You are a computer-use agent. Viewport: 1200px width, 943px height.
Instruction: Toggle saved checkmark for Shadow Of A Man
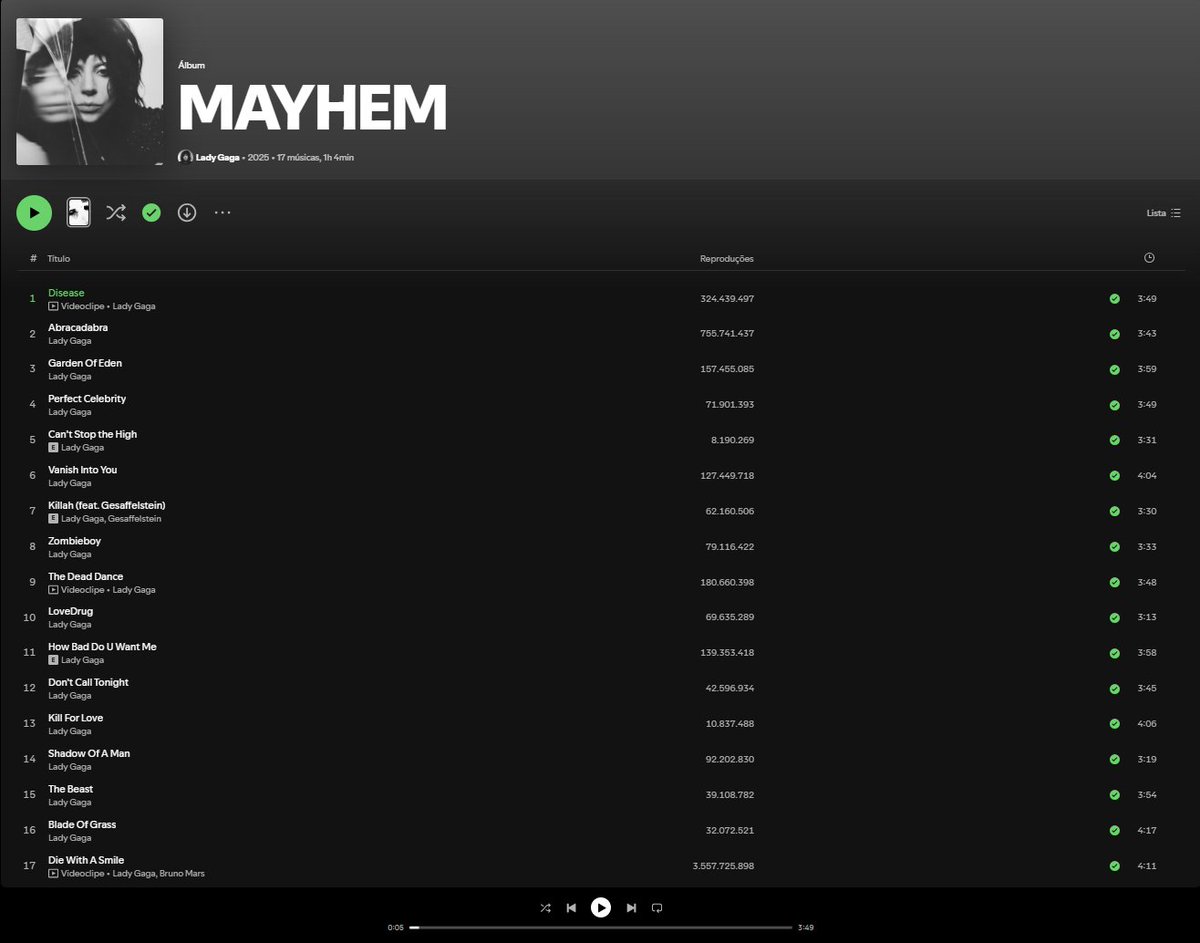[x=1114, y=759]
